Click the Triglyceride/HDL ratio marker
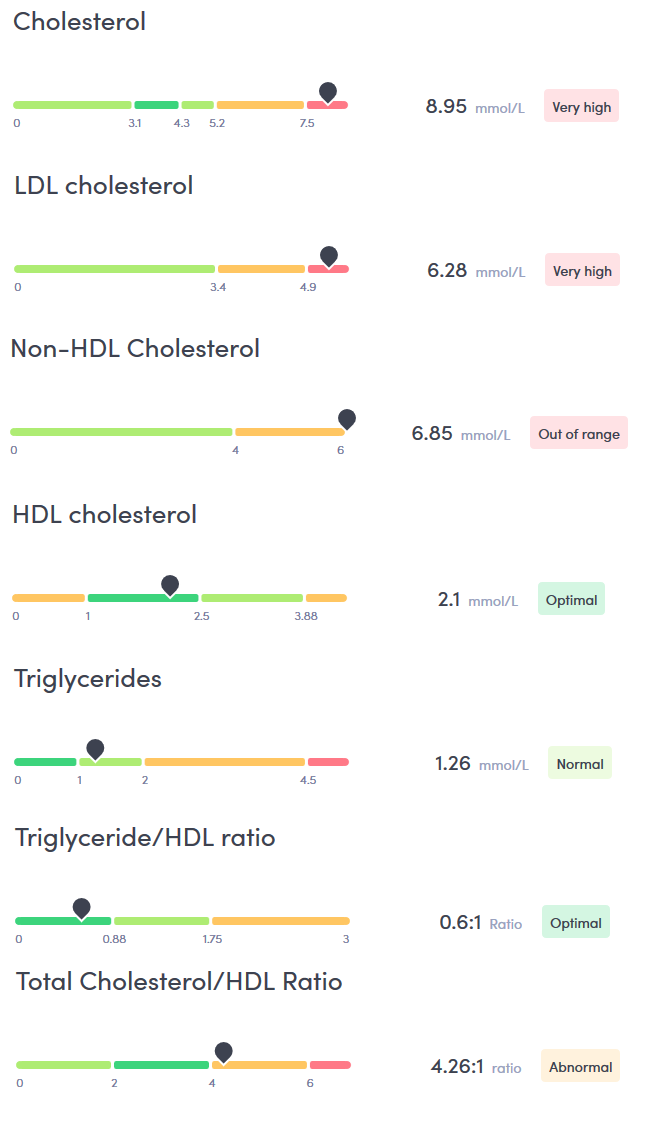Image resolution: width=659 pixels, height=1128 pixels. tap(82, 907)
